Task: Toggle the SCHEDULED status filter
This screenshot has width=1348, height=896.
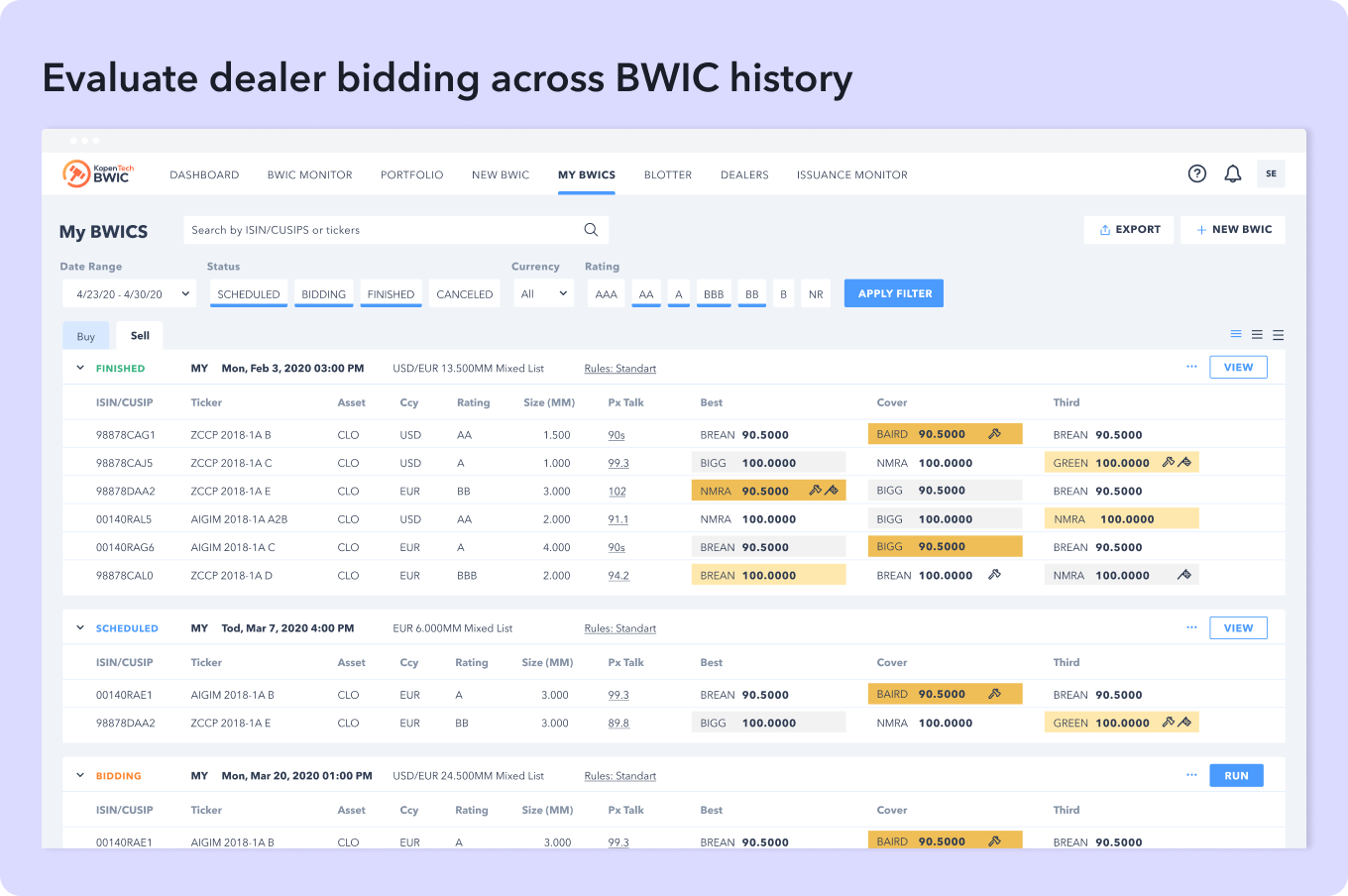Action: tap(249, 294)
